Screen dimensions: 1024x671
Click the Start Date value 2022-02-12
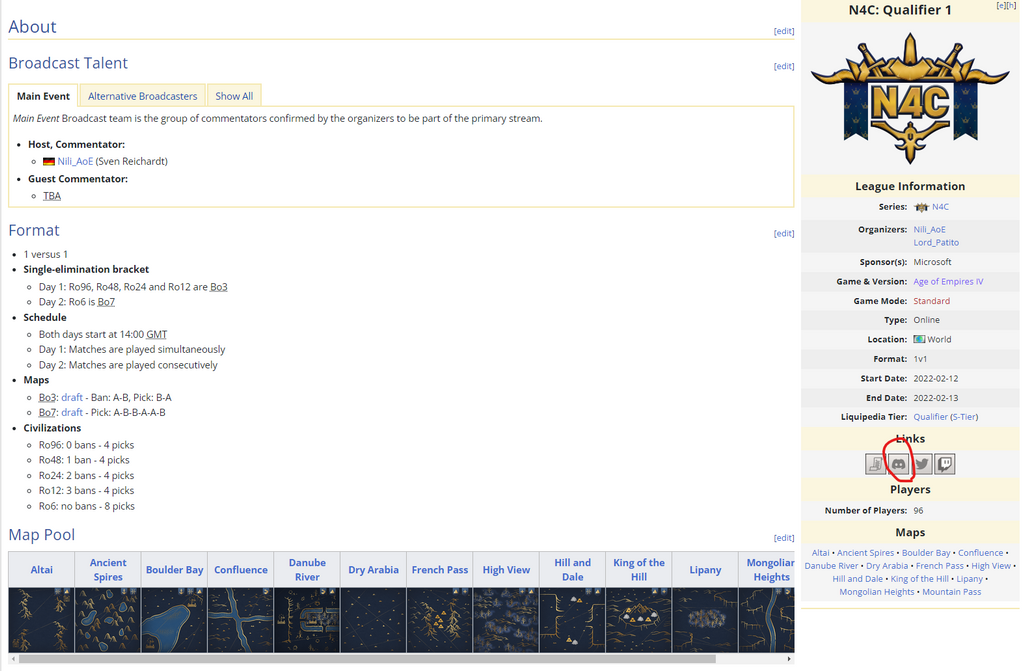click(x=936, y=378)
